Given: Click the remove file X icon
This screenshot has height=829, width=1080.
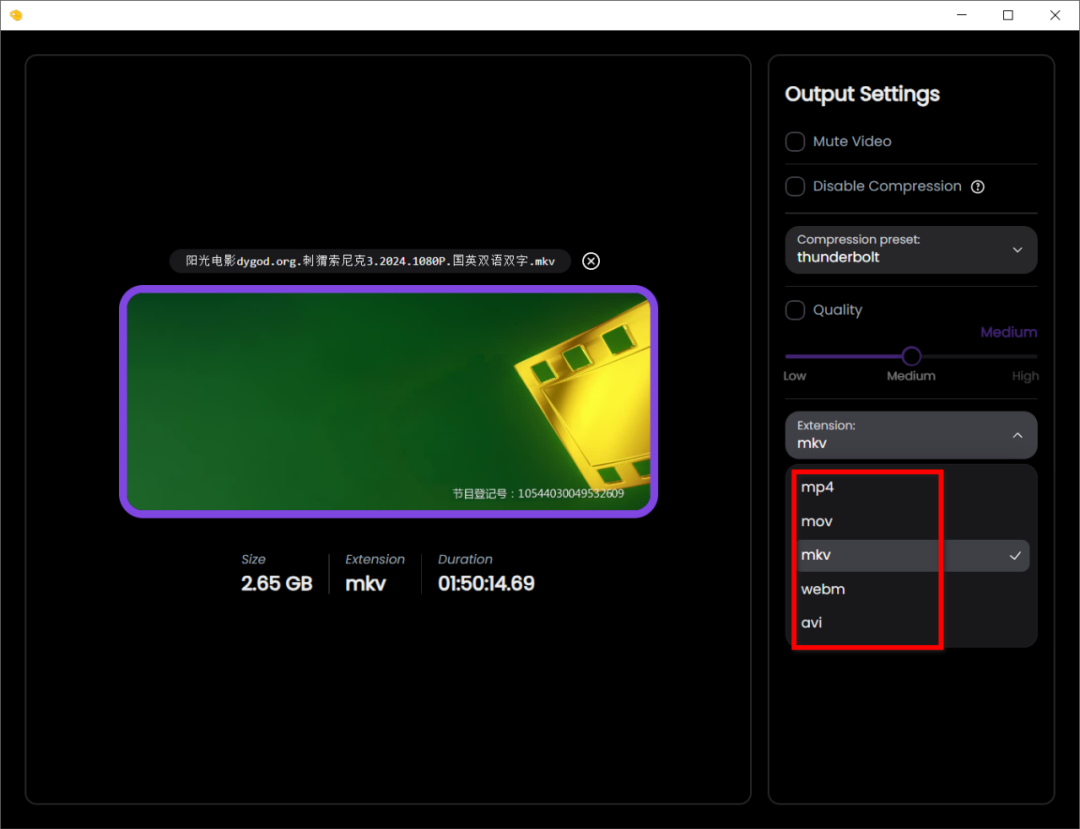Looking at the screenshot, I should [x=591, y=261].
